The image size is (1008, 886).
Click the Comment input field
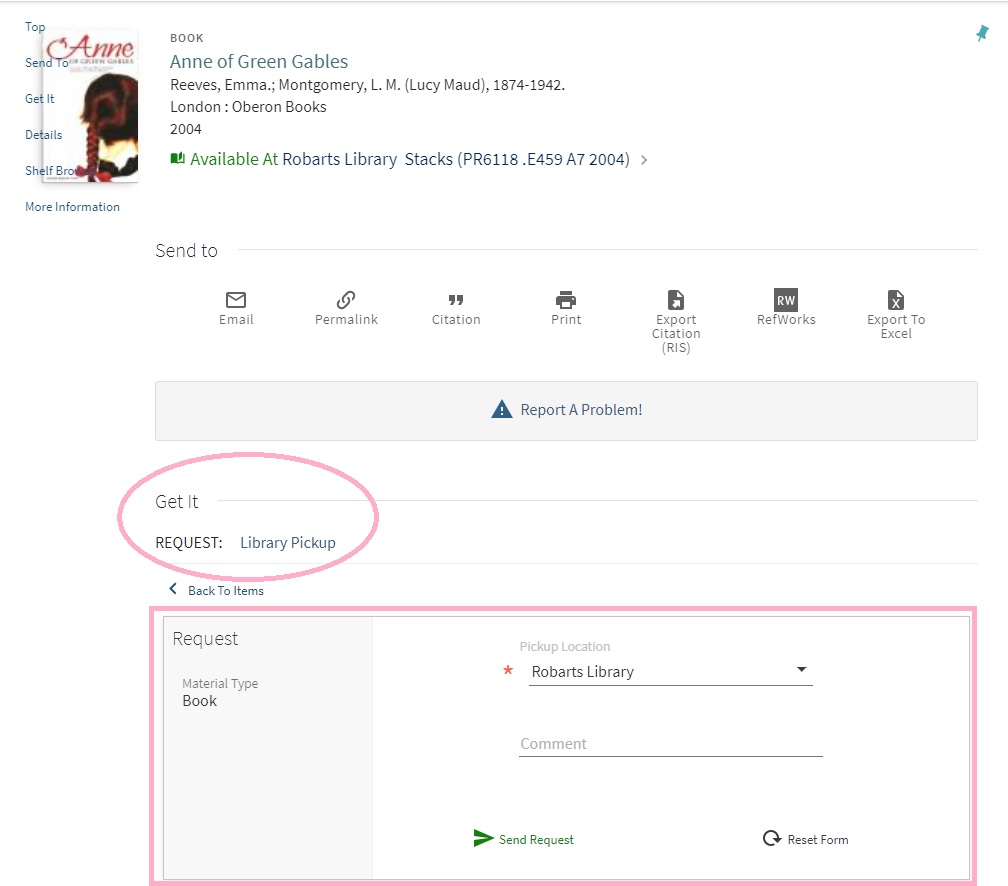point(670,744)
